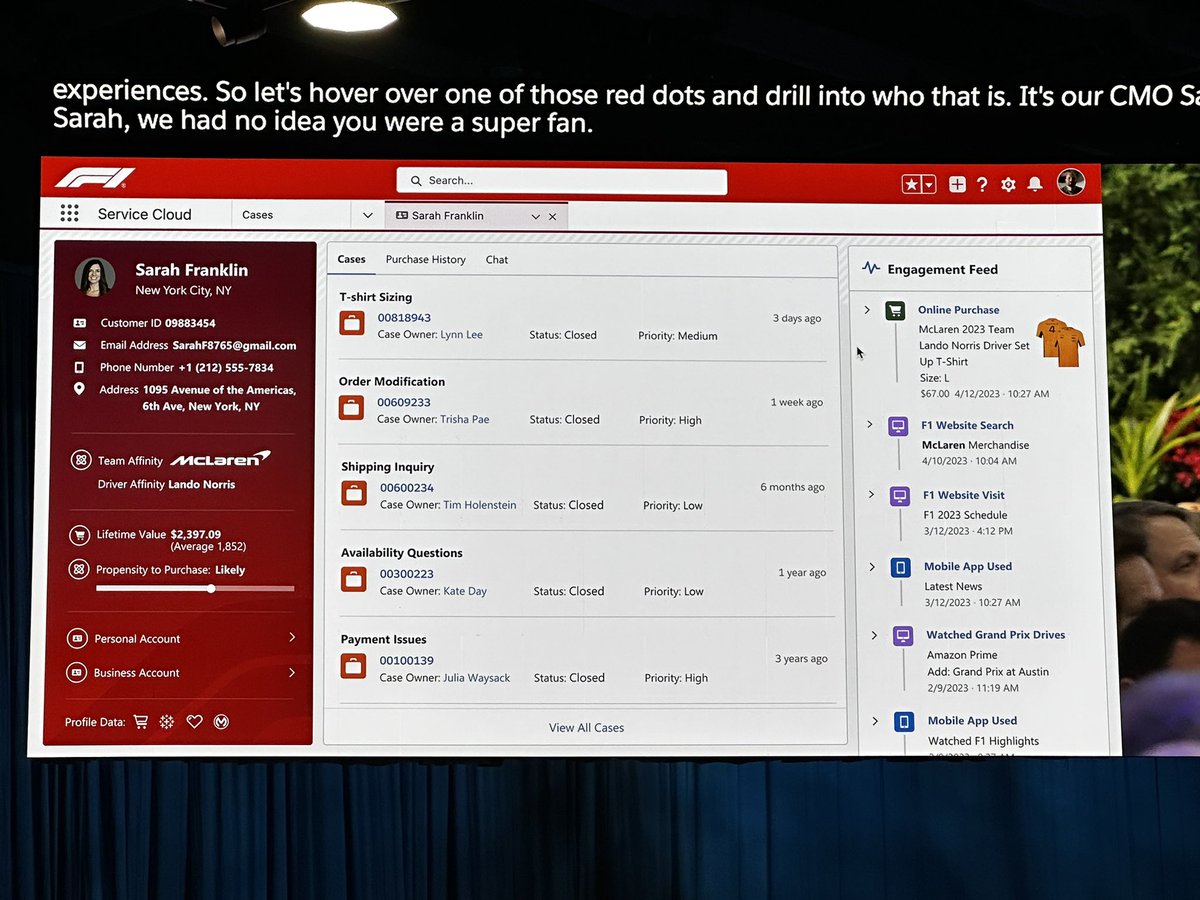Click the McLaren T-shirt thumbnail
Screen dimensions: 1200x900
(x=1061, y=342)
